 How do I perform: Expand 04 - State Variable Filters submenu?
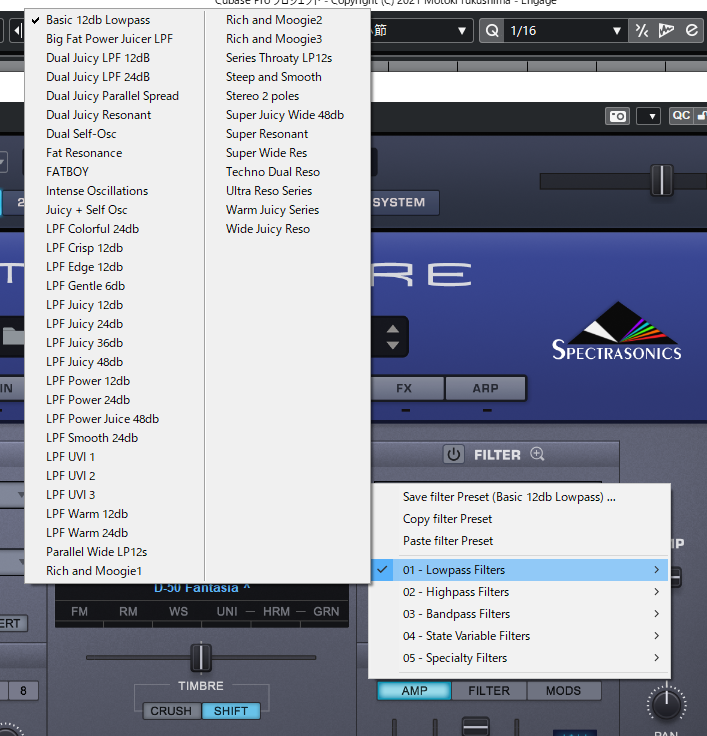(x=520, y=636)
